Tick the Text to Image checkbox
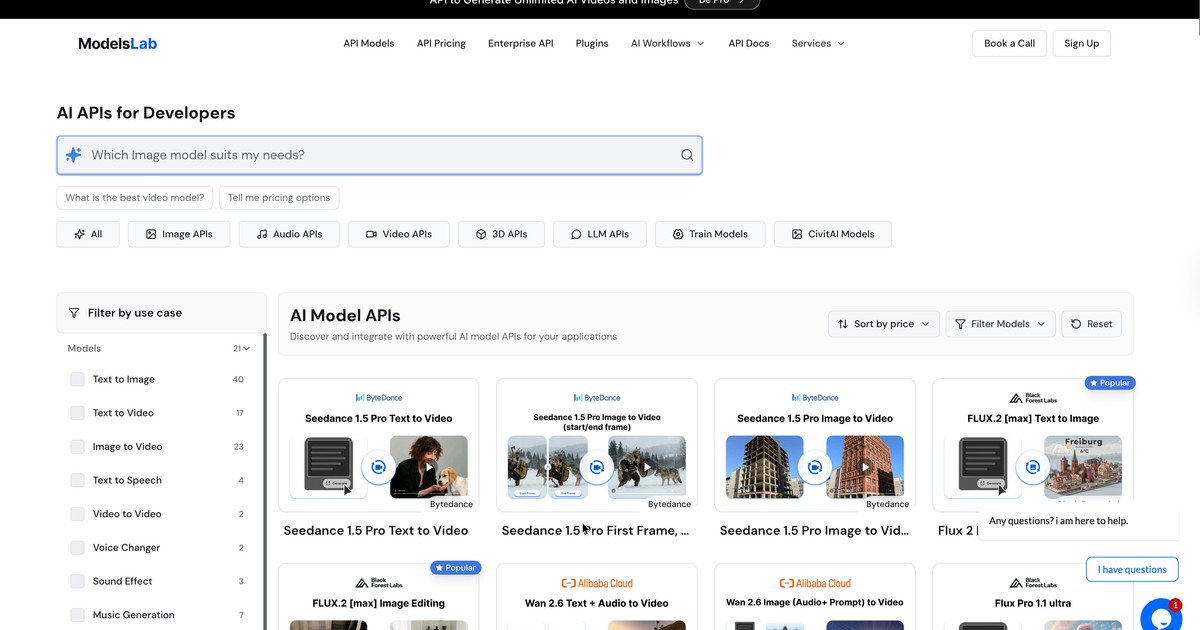This screenshot has width=1200, height=630. pyautogui.click(x=77, y=379)
